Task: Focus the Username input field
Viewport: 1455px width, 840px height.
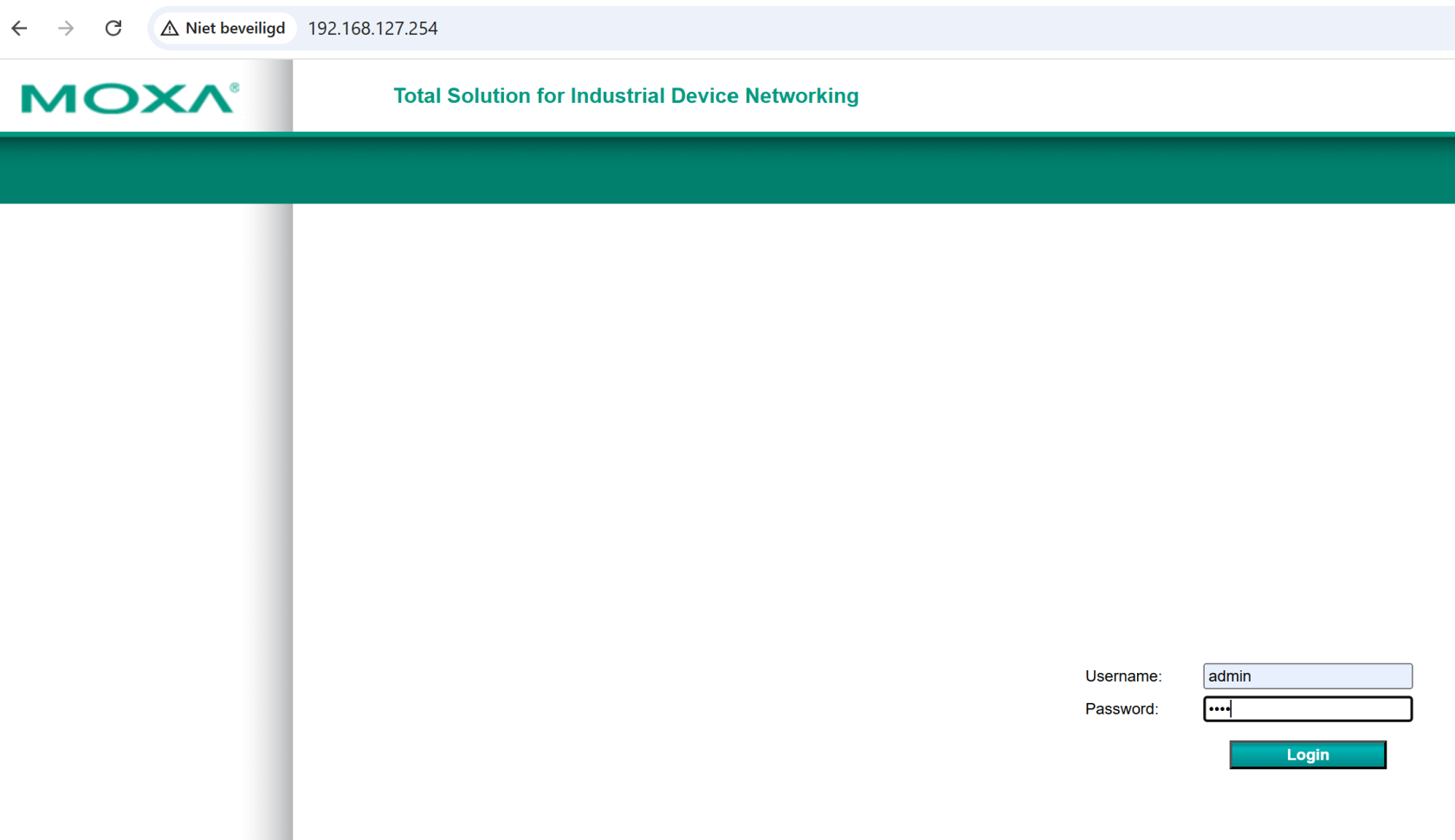Action: [1334, 675]
